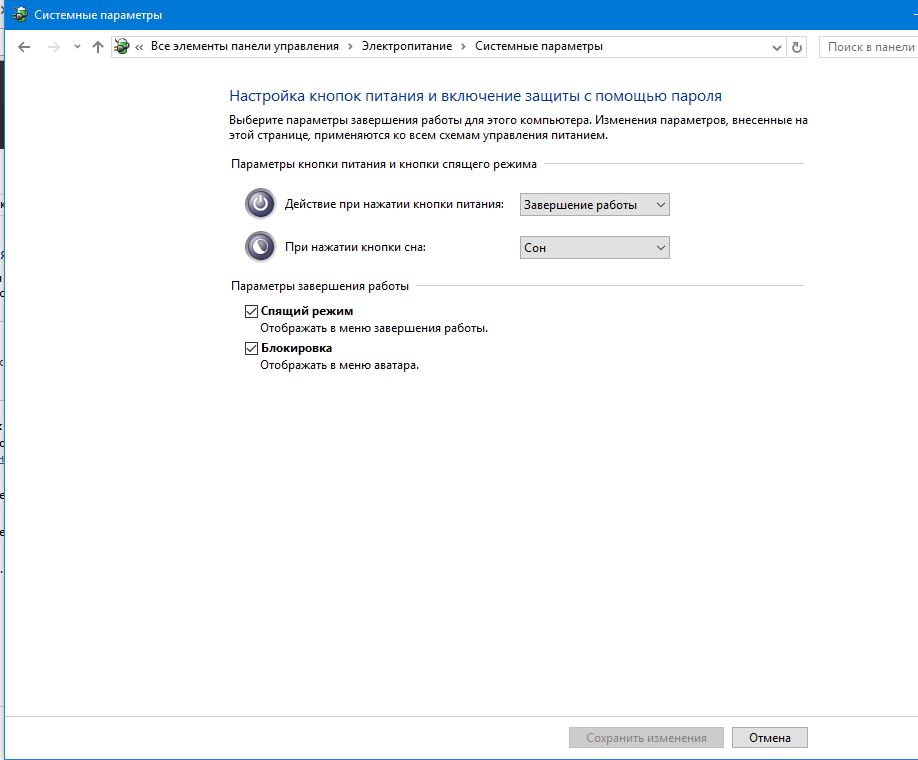Click text 'Отображать в меню завершения работы.'
The width and height of the screenshot is (918, 760).
374,328
